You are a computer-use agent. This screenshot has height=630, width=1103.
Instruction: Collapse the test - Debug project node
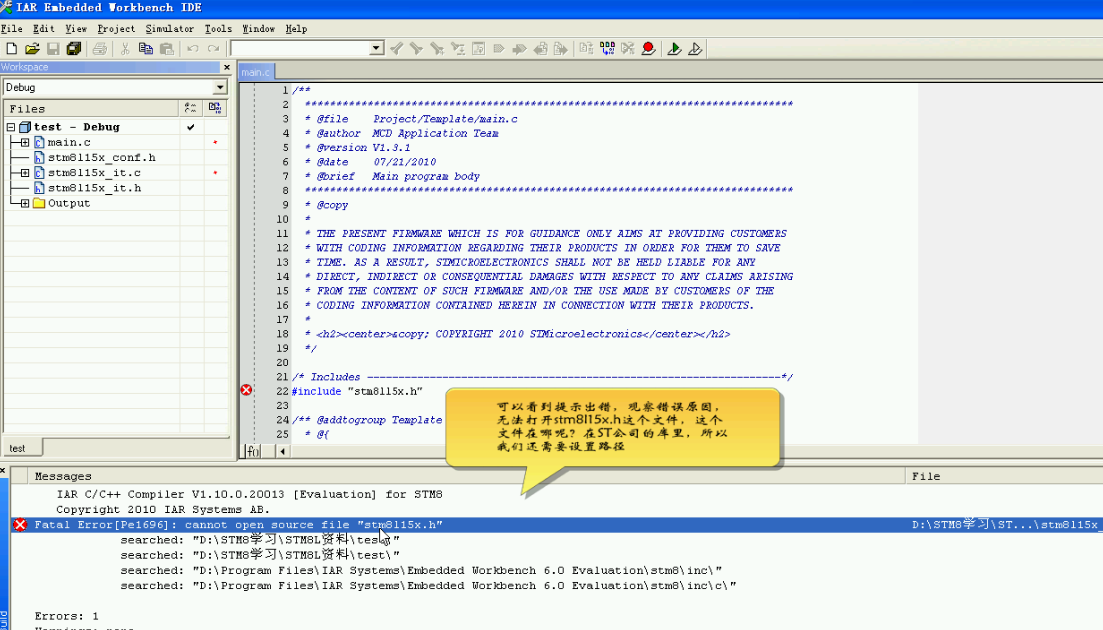[x=11, y=127]
